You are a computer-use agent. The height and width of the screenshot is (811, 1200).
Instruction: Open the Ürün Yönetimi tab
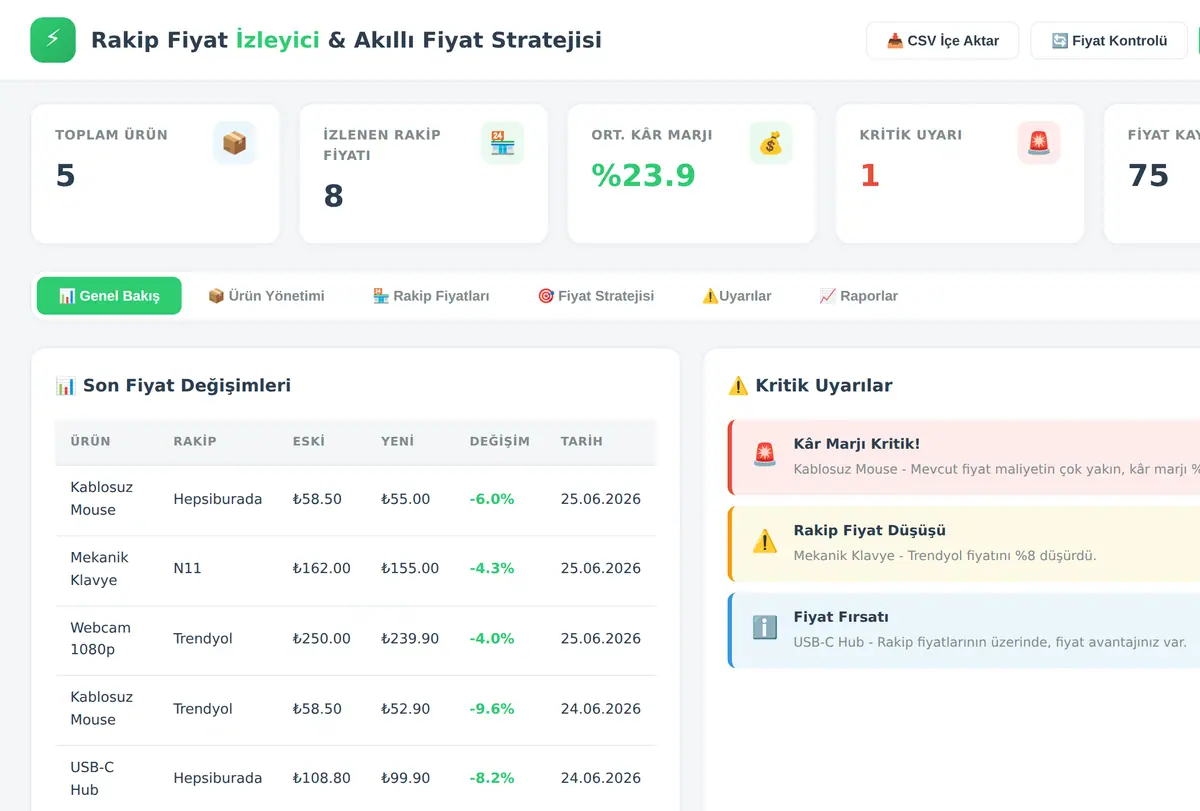coord(266,296)
